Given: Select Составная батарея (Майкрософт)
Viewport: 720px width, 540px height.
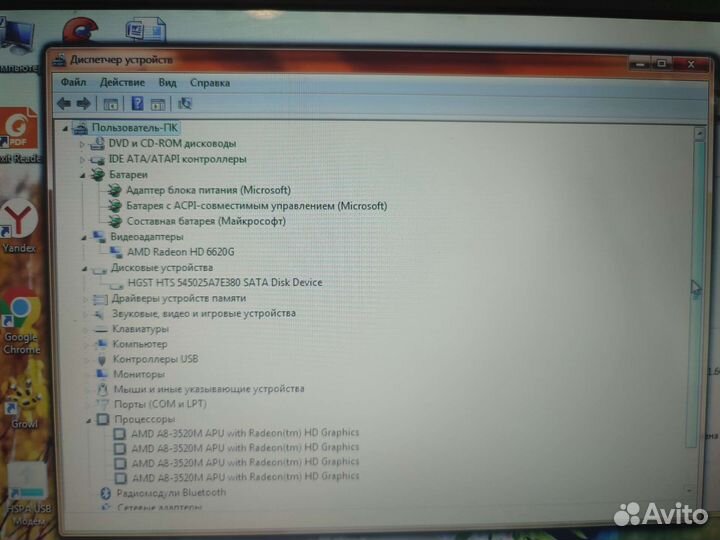Looking at the screenshot, I should (206, 221).
